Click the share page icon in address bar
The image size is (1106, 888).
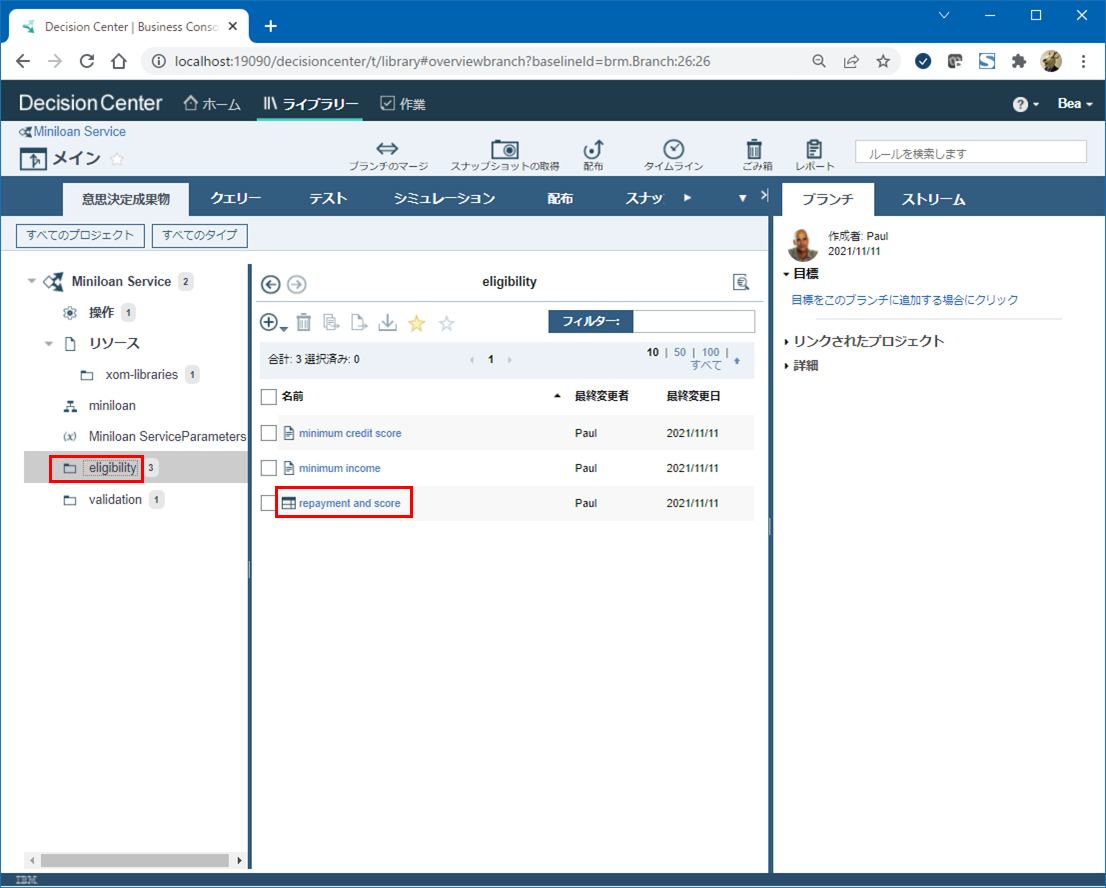[x=851, y=61]
